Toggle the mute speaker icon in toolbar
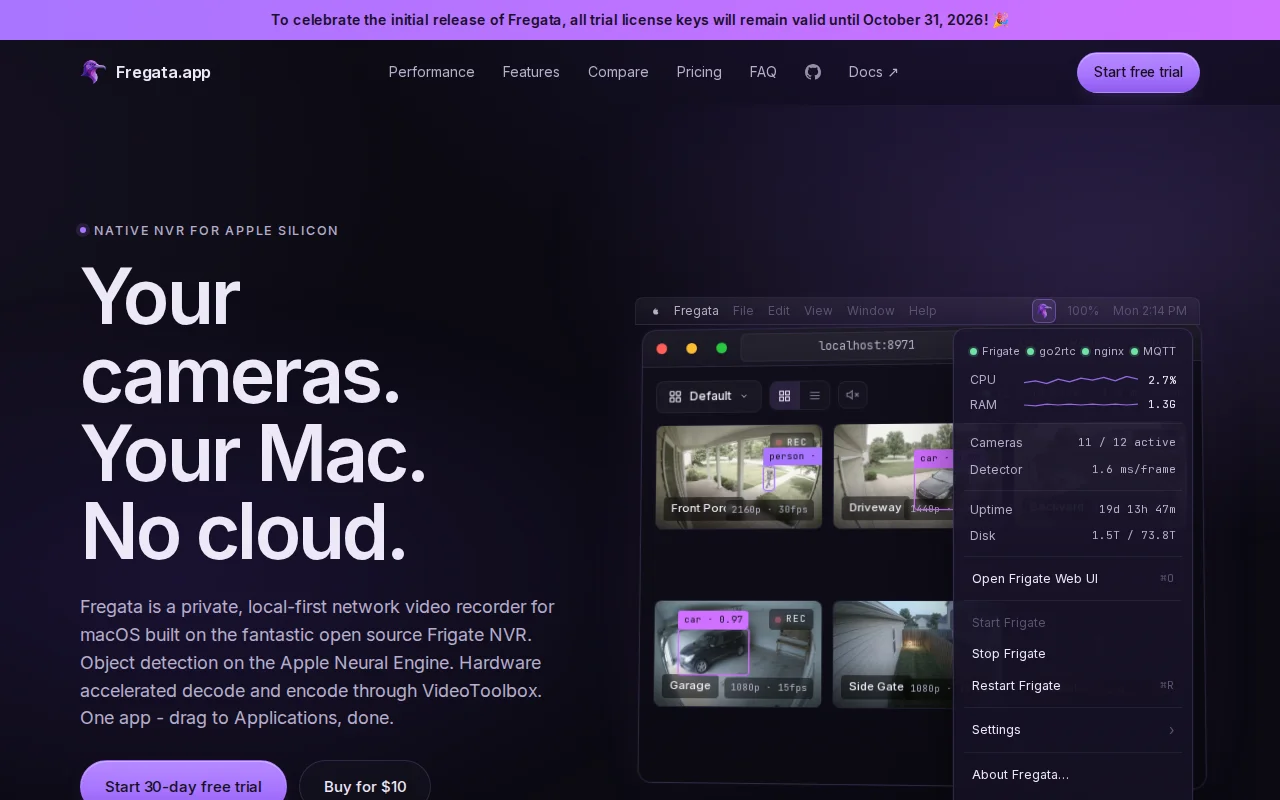The width and height of the screenshot is (1280, 800). tap(853, 395)
